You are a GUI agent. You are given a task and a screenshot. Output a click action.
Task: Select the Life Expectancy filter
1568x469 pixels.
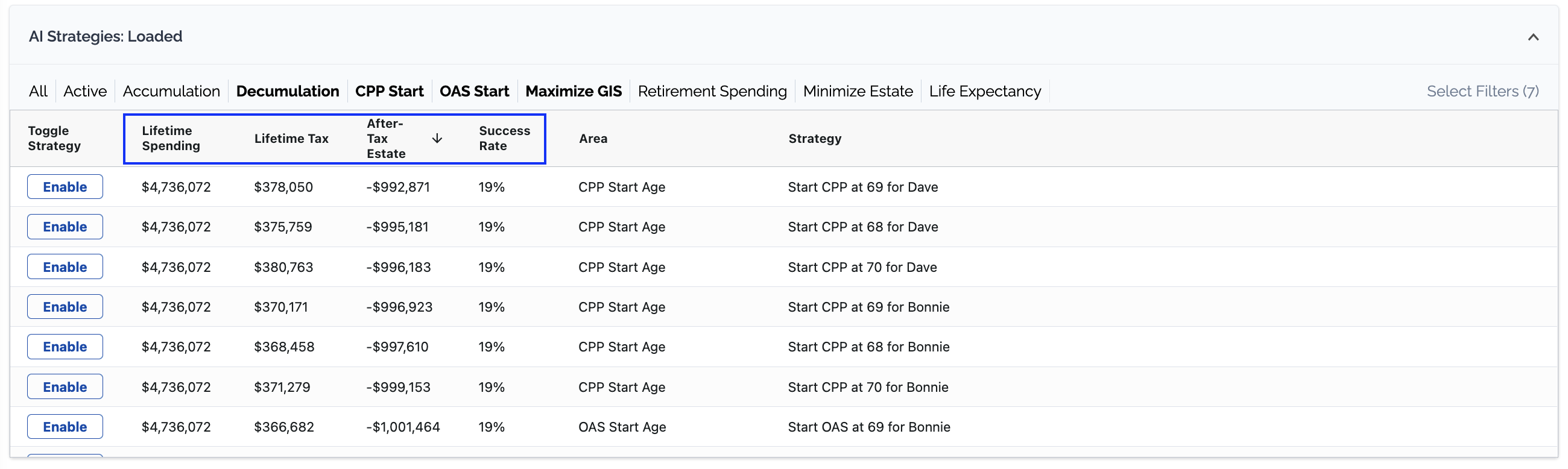tap(984, 91)
